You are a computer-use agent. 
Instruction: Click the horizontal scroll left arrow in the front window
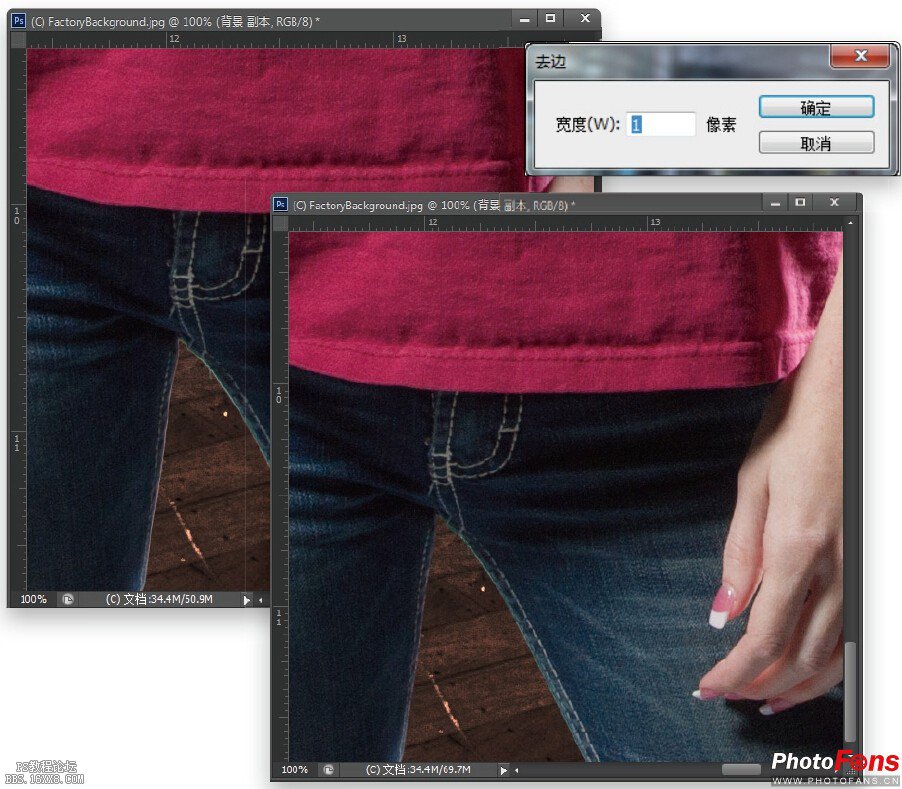[x=517, y=770]
